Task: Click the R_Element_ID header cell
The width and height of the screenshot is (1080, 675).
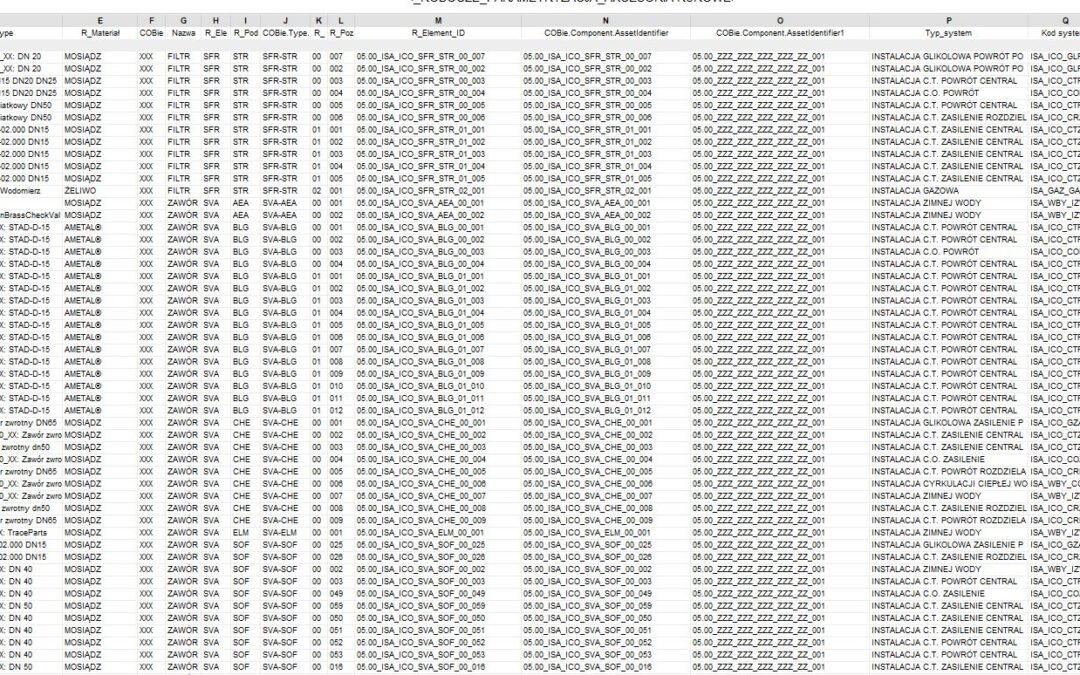Action: click(438, 33)
